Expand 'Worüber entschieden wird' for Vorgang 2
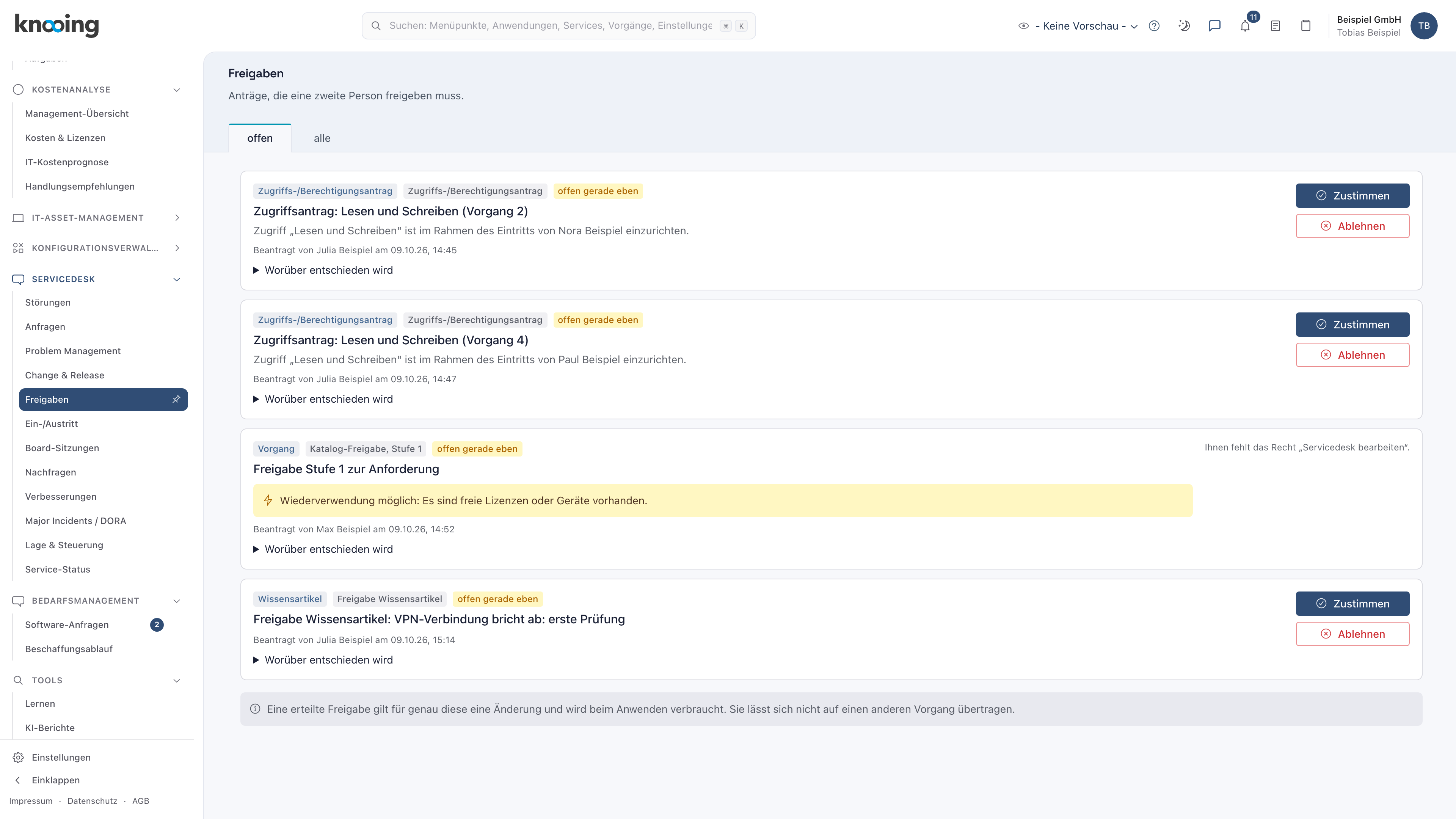Screen dimensions: 1456x819 tap(323, 270)
